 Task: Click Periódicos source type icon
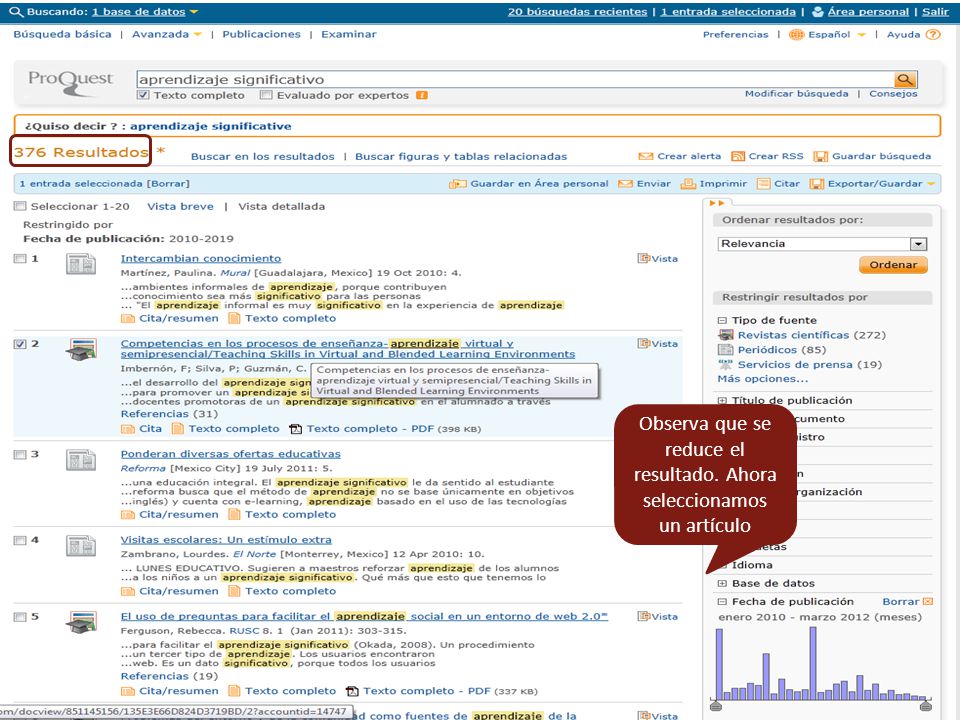726,350
